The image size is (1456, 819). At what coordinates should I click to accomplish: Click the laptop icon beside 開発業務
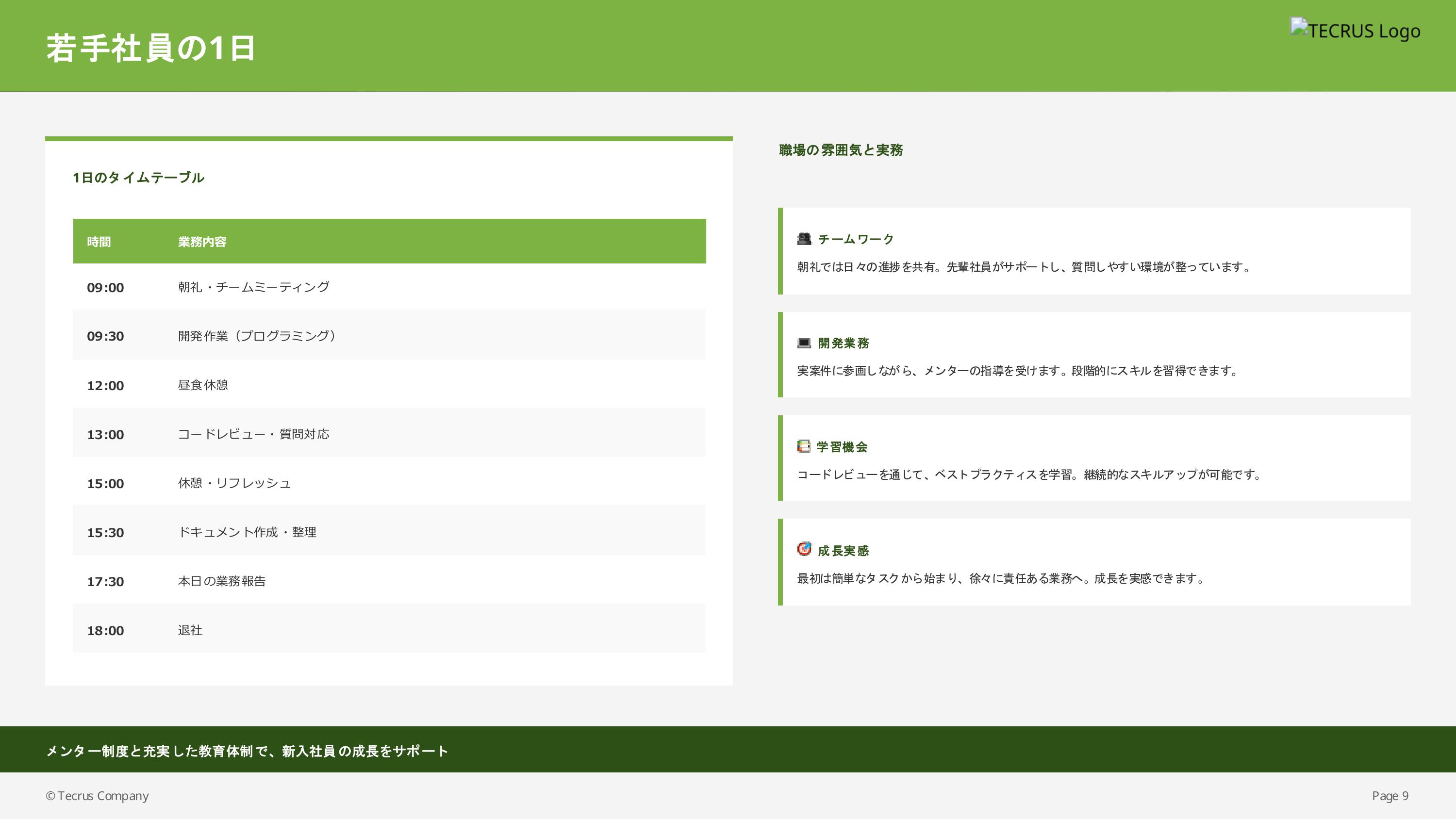pos(804,343)
